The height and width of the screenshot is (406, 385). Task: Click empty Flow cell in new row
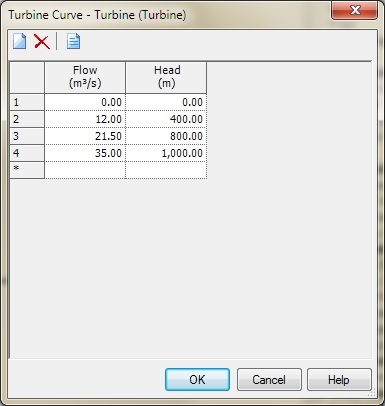[85, 170]
